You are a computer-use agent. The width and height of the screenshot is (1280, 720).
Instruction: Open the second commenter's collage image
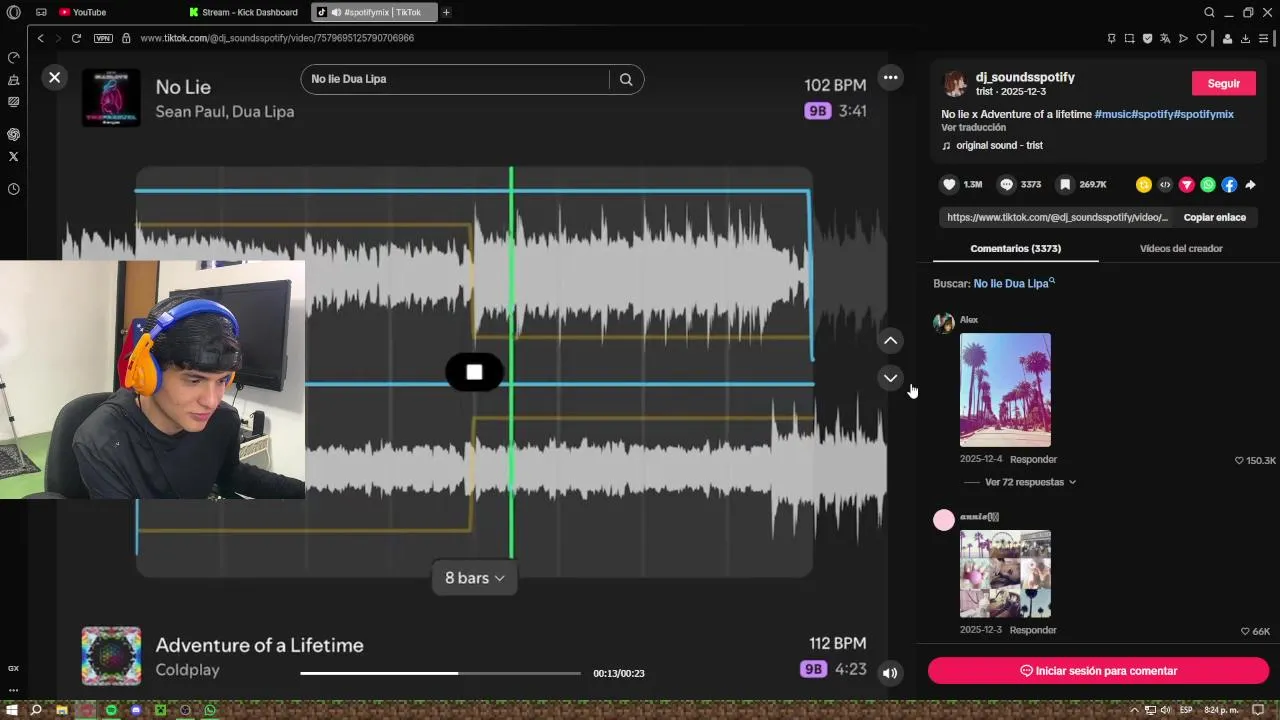(x=1005, y=574)
